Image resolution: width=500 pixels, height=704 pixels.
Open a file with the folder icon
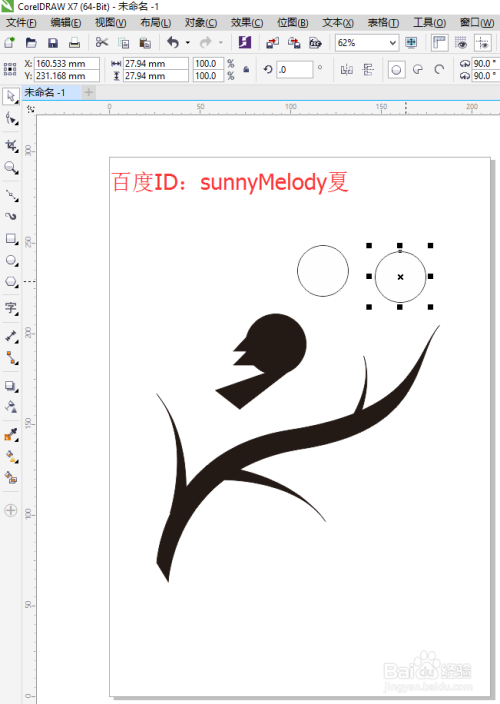click(31, 43)
